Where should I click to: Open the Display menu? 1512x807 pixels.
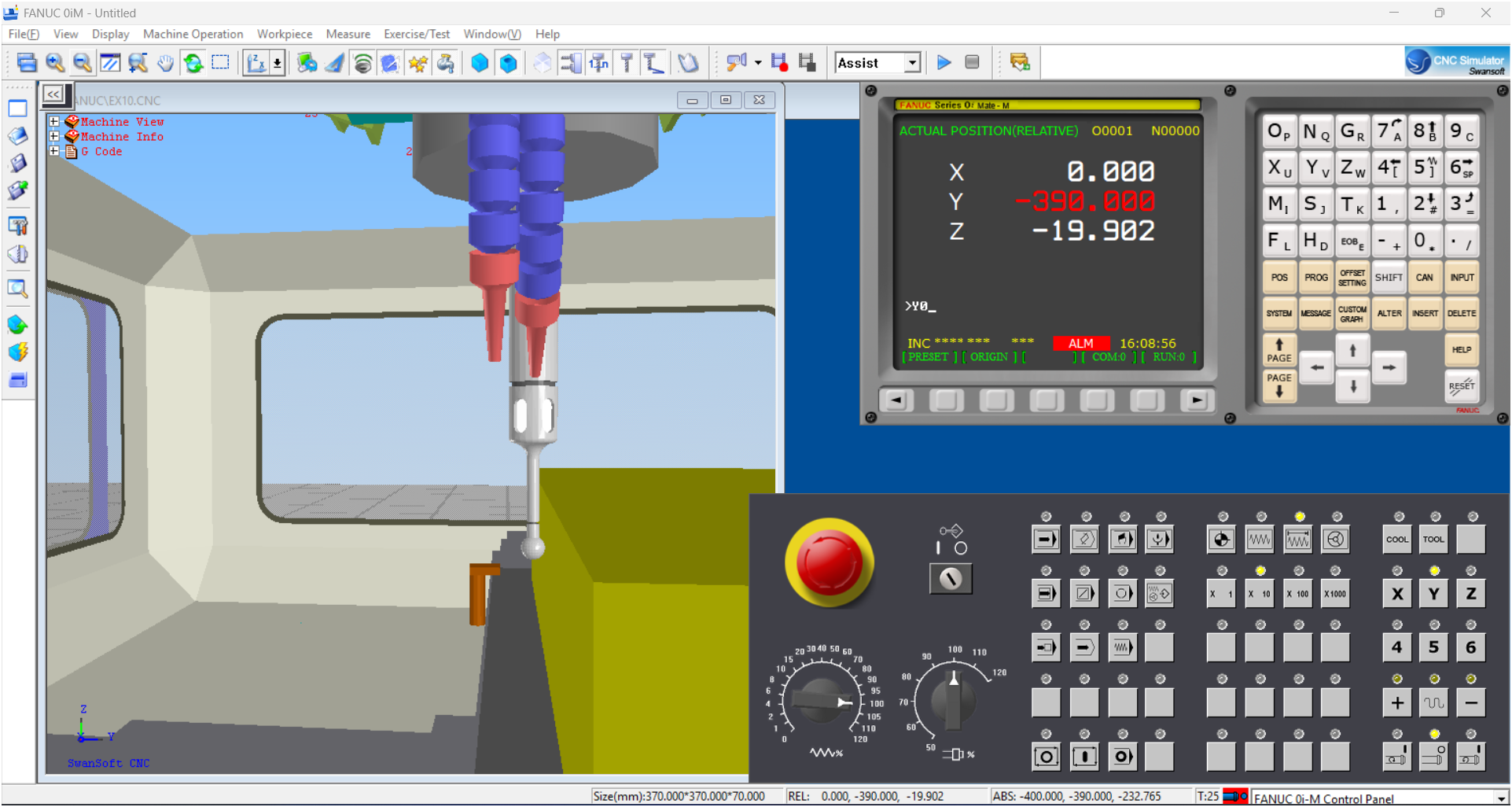[110, 34]
